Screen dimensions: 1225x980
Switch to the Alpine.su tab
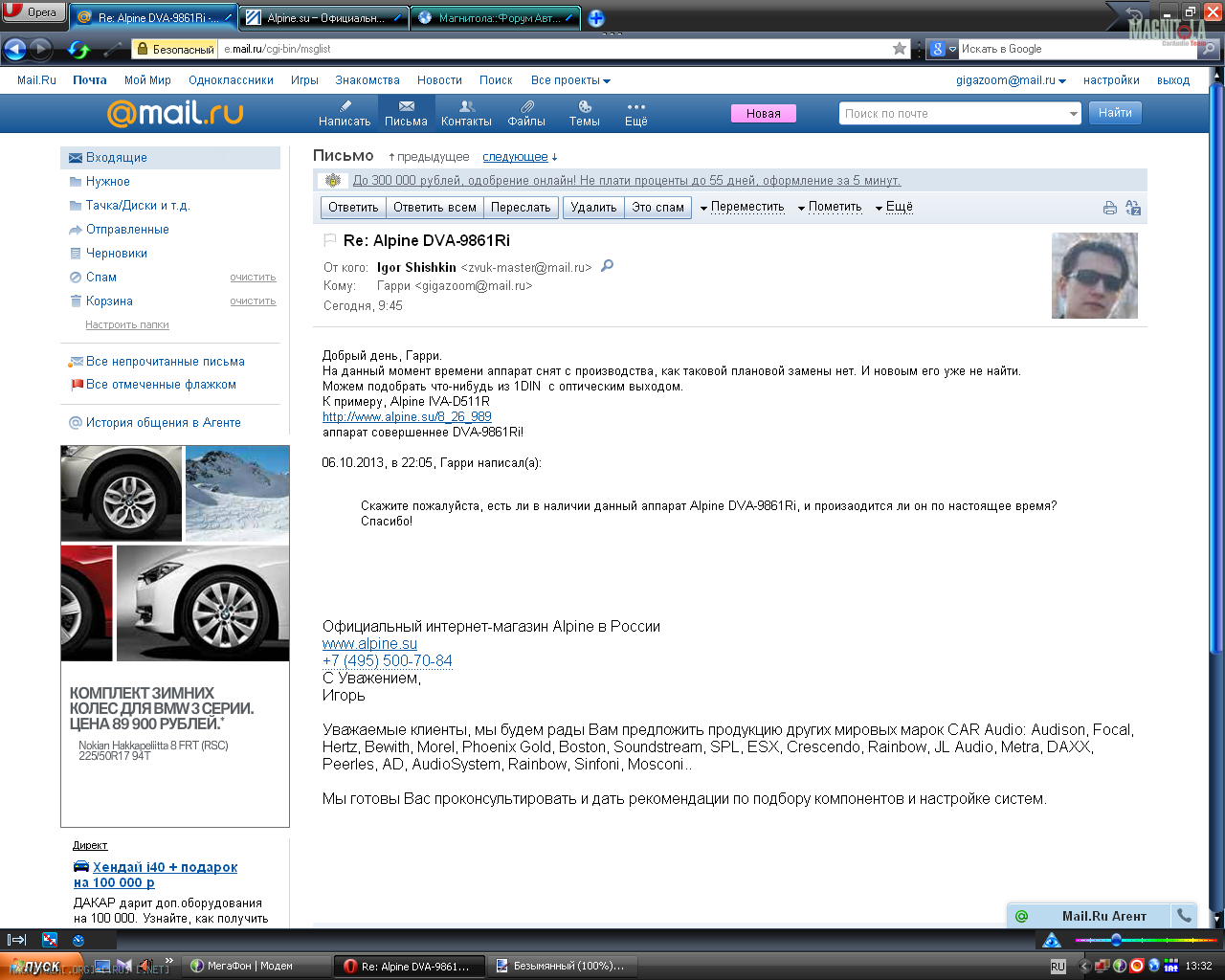pyautogui.click(x=323, y=17)
